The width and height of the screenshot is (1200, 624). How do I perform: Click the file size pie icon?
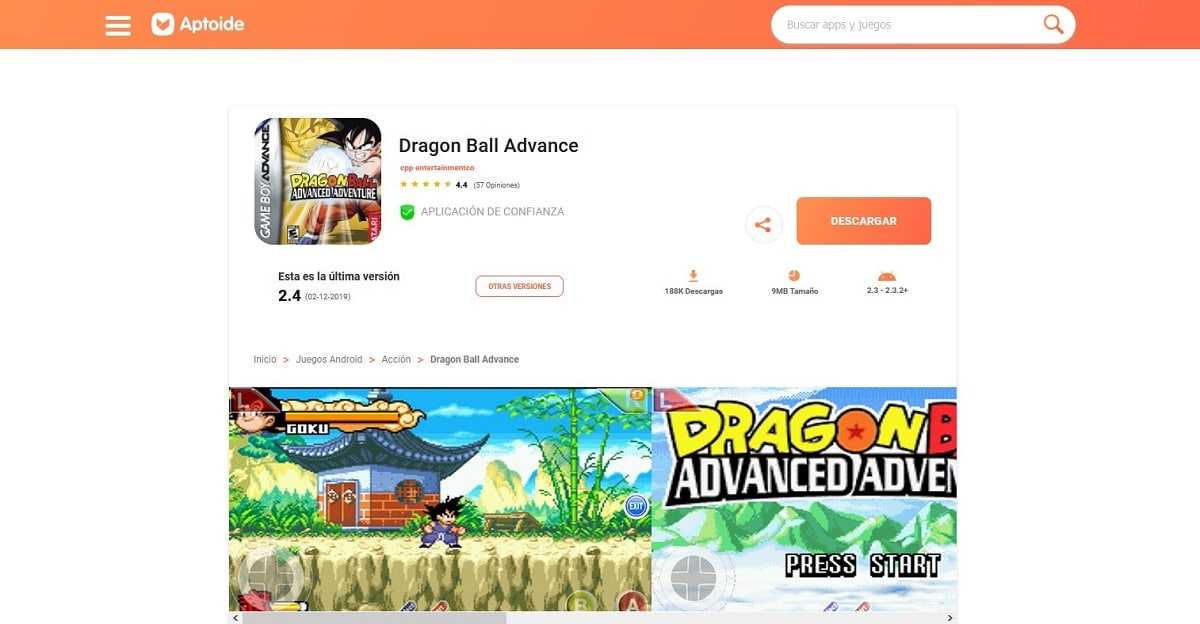coord(794,276)
